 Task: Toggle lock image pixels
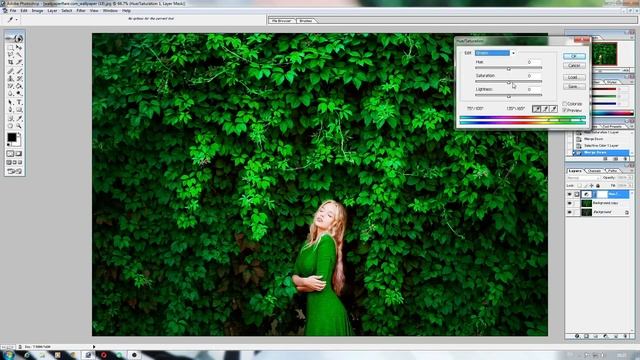pos(585,186)
